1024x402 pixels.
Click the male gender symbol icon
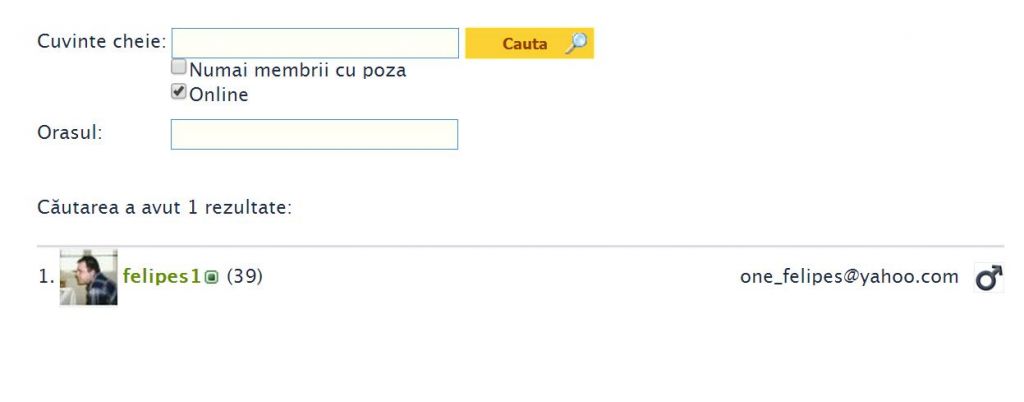click(x=989, y=277)
